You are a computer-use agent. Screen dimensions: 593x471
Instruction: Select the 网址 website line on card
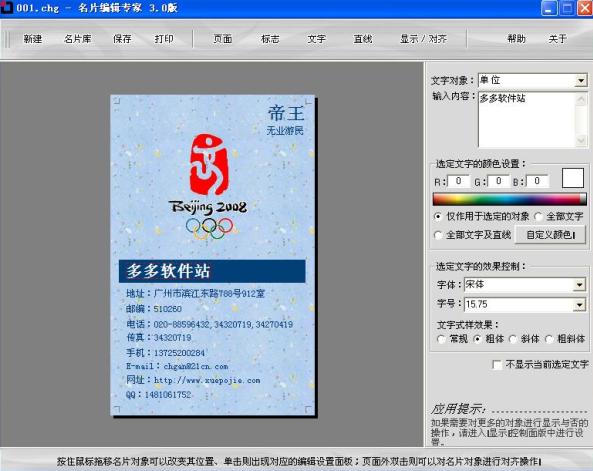[193, 380]
